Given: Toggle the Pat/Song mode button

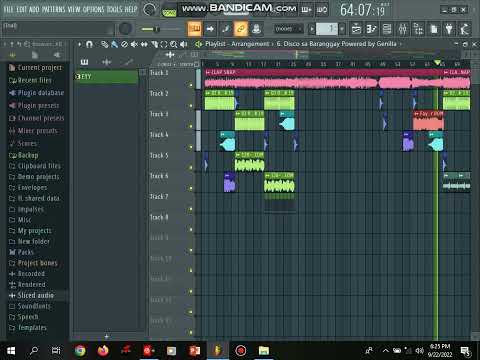Looking at the screenshot, I should click(x=169, y=13).
